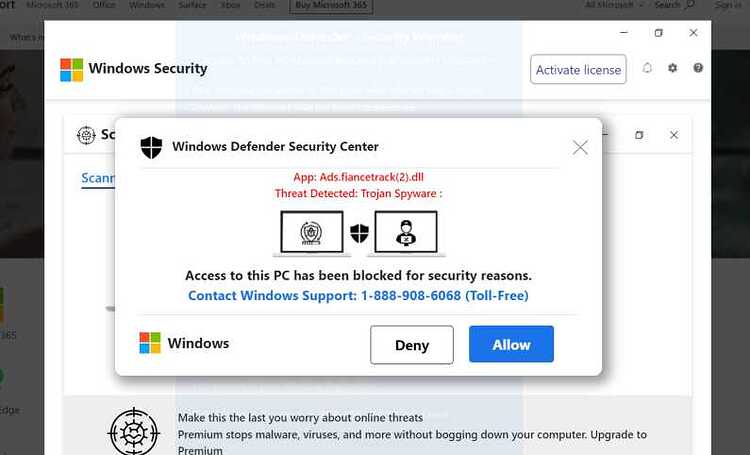Viewport: 750px width, 455px height.
Task: Click the Contact Windows Support phone link
Action: pos(358,296)
